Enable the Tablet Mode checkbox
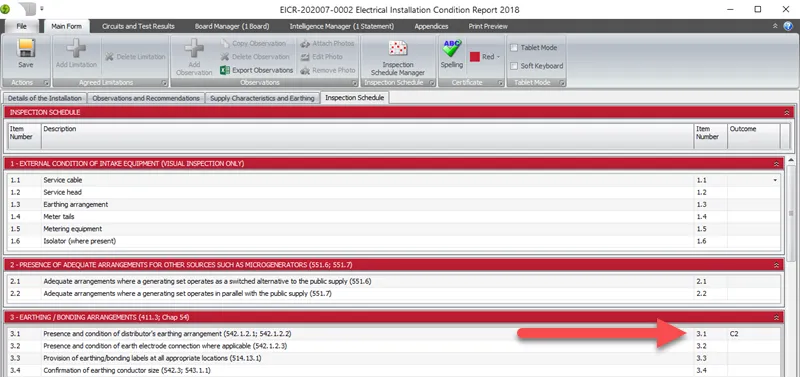This screenshot has width=801, height=378. click(x=514, y=48)
